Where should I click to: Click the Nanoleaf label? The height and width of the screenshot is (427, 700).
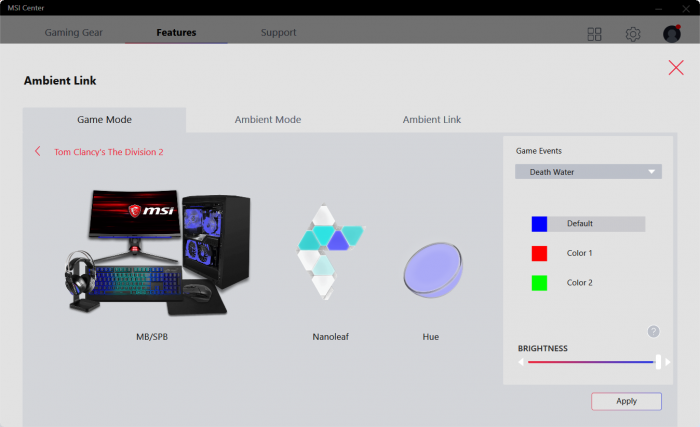pos(330,337)
